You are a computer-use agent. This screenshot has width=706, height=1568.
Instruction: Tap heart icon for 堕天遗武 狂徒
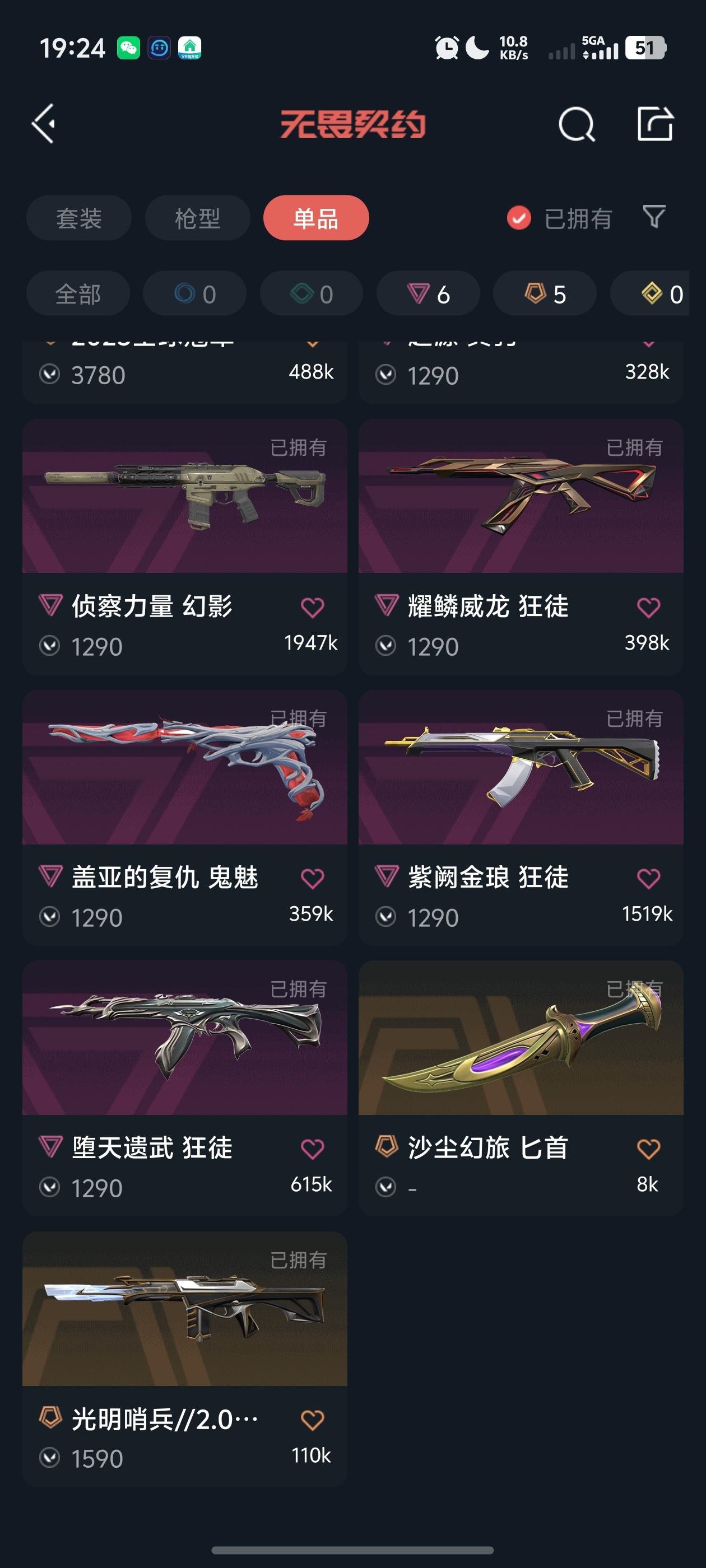(x=313, y=1149)
